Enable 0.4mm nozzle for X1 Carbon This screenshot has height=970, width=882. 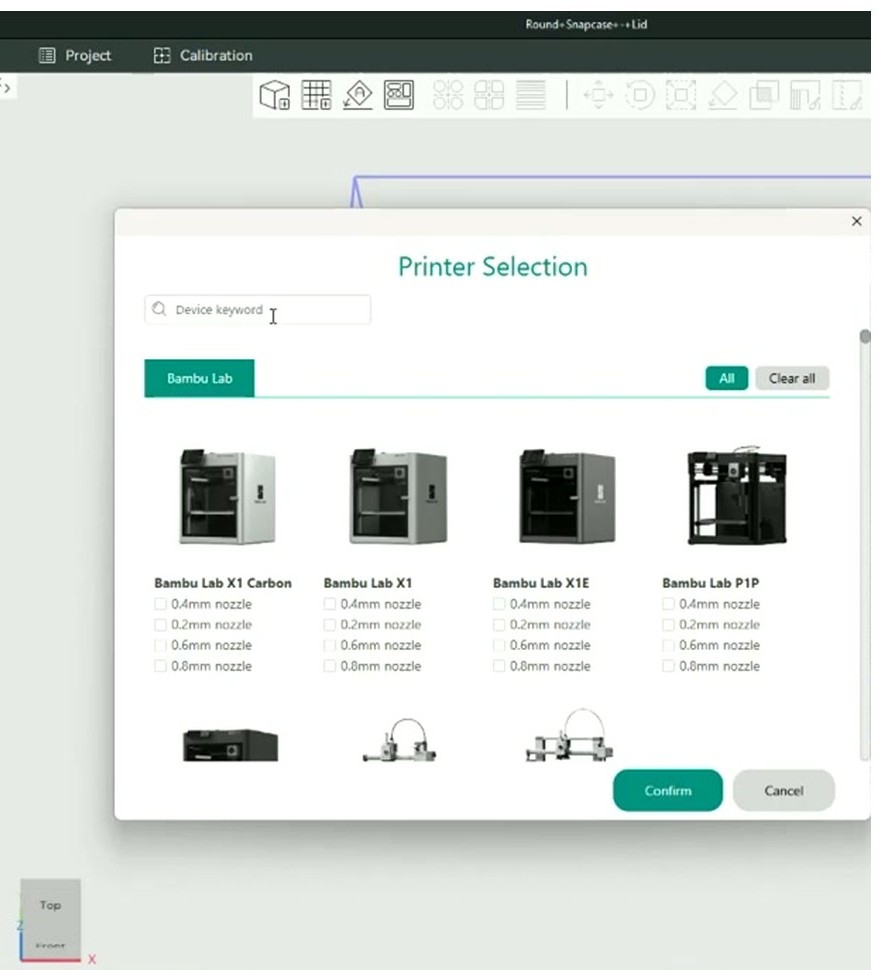click(x=160, y=604)
